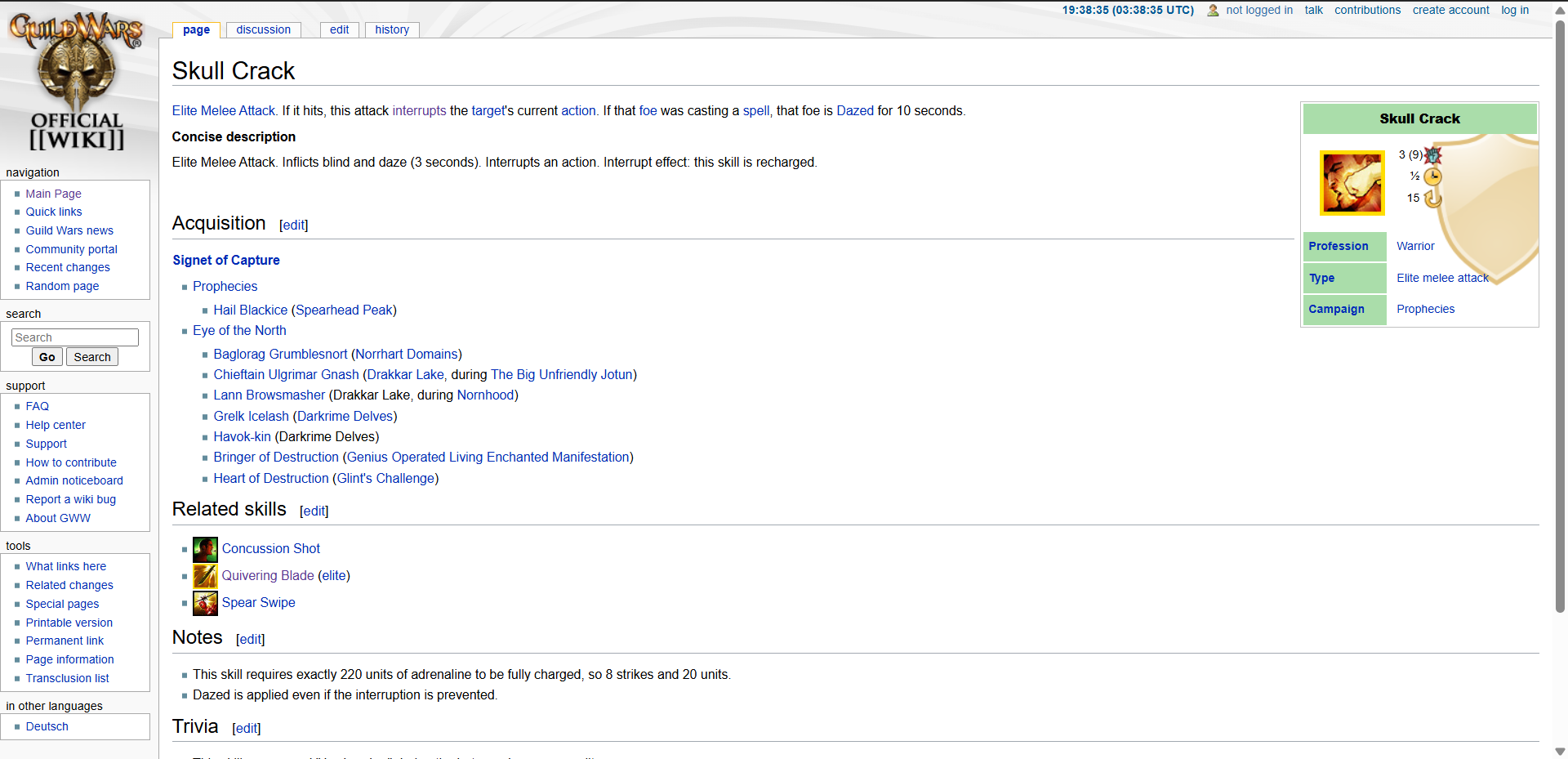Open Bringer of Destruction link
Screen dimensions: 1568x759
click(x=276, y=457)
